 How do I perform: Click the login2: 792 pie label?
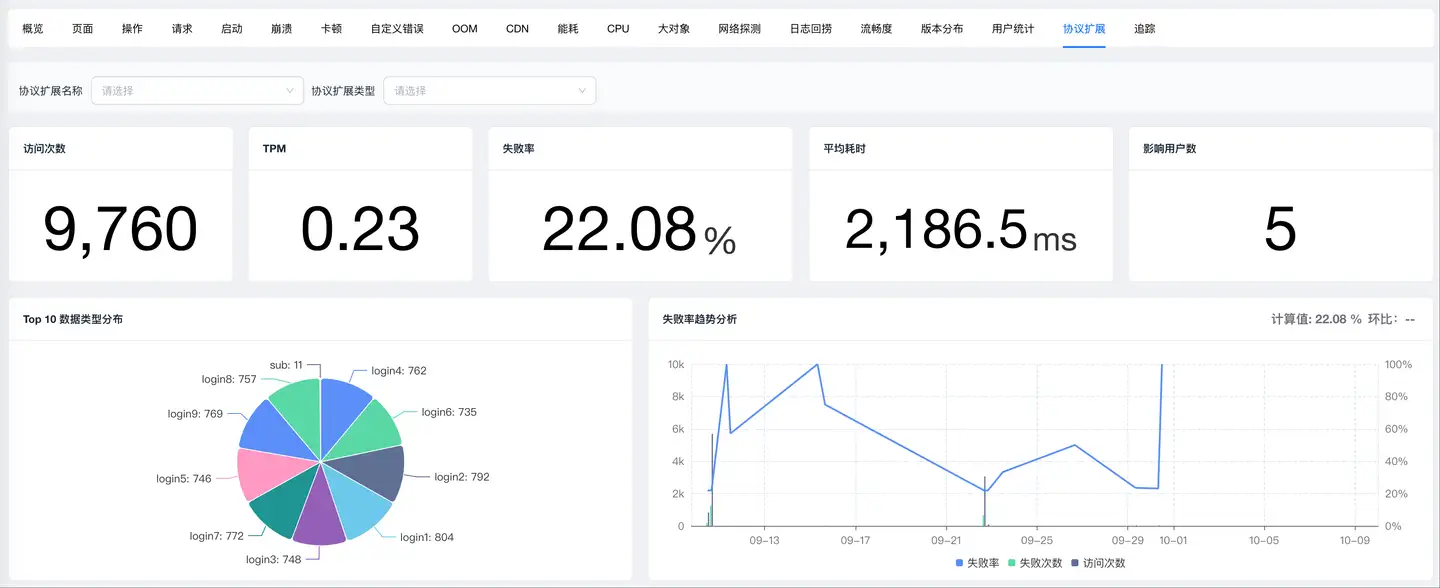click(461, 478)
